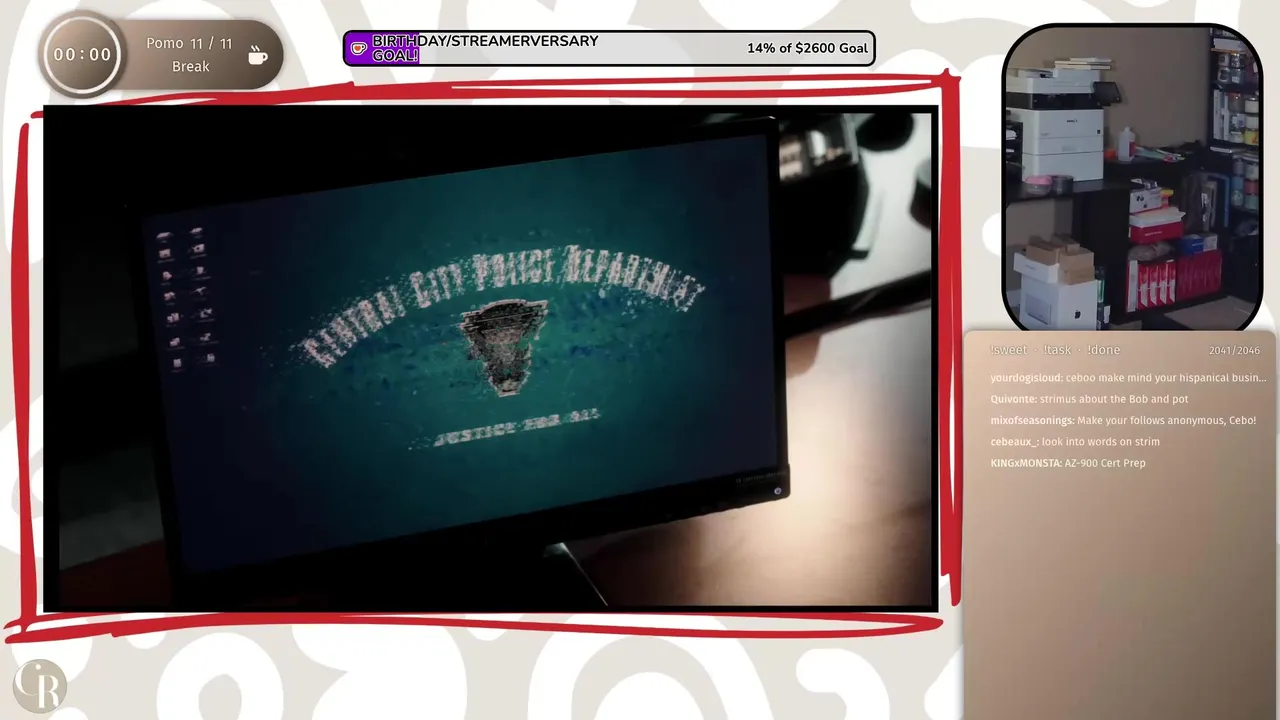Screen dimensions: 1280x720
Task: Click the purple goal heart-cup icon
Action: (358, 48)
